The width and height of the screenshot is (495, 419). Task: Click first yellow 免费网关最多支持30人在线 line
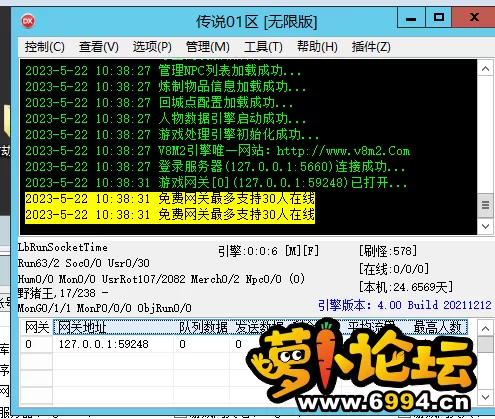[170, 199]
